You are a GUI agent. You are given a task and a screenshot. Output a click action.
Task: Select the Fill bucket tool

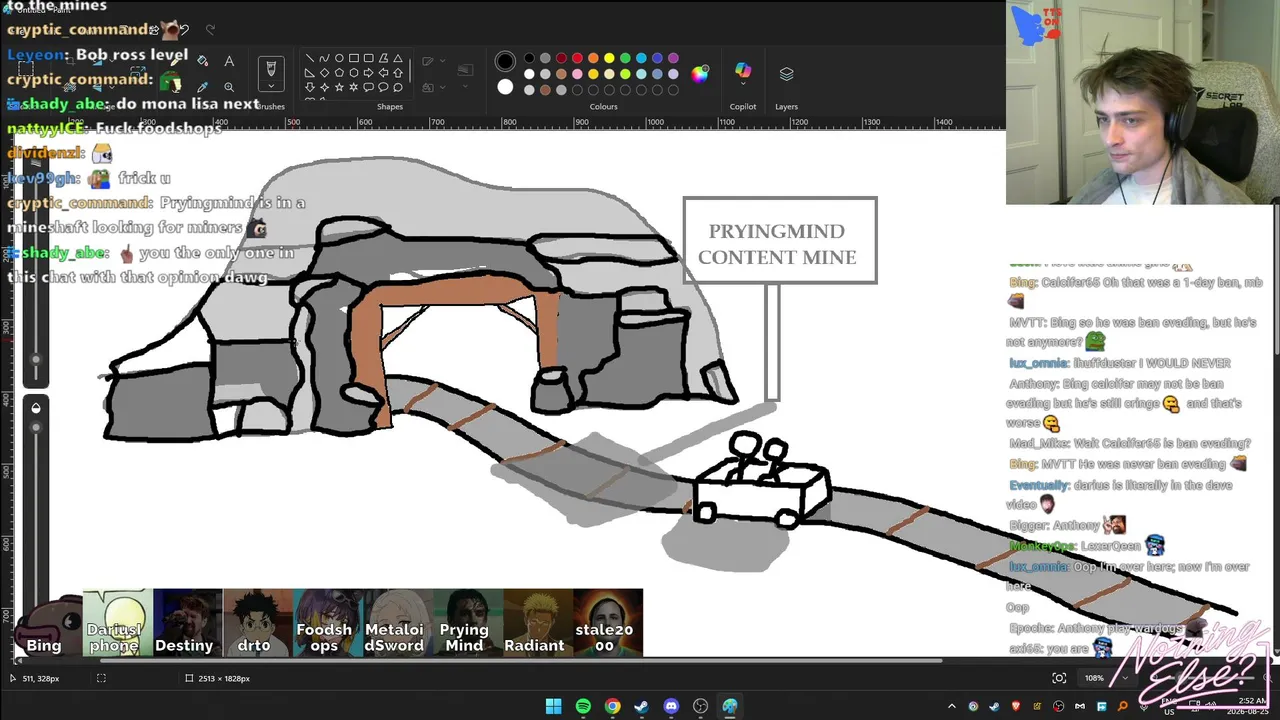pyautogui.click(x=204, y=62)
